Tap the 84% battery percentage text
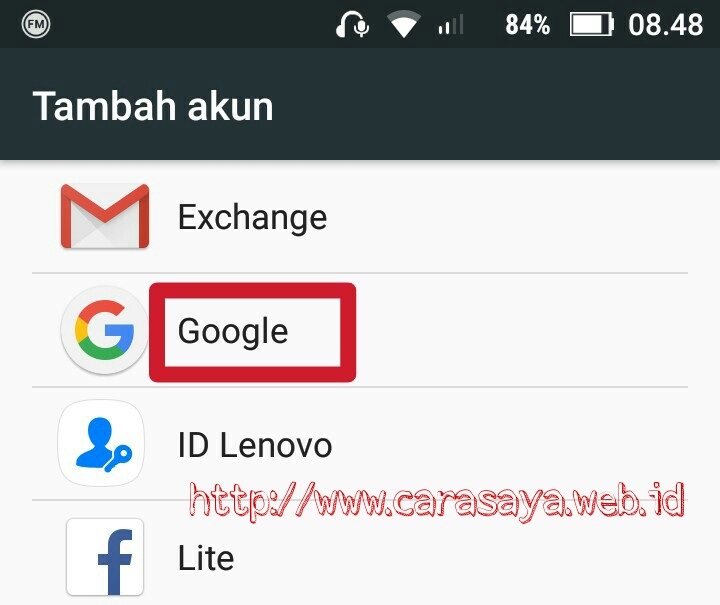The width and height of the screenshot is (720, 605). point(527,25)
